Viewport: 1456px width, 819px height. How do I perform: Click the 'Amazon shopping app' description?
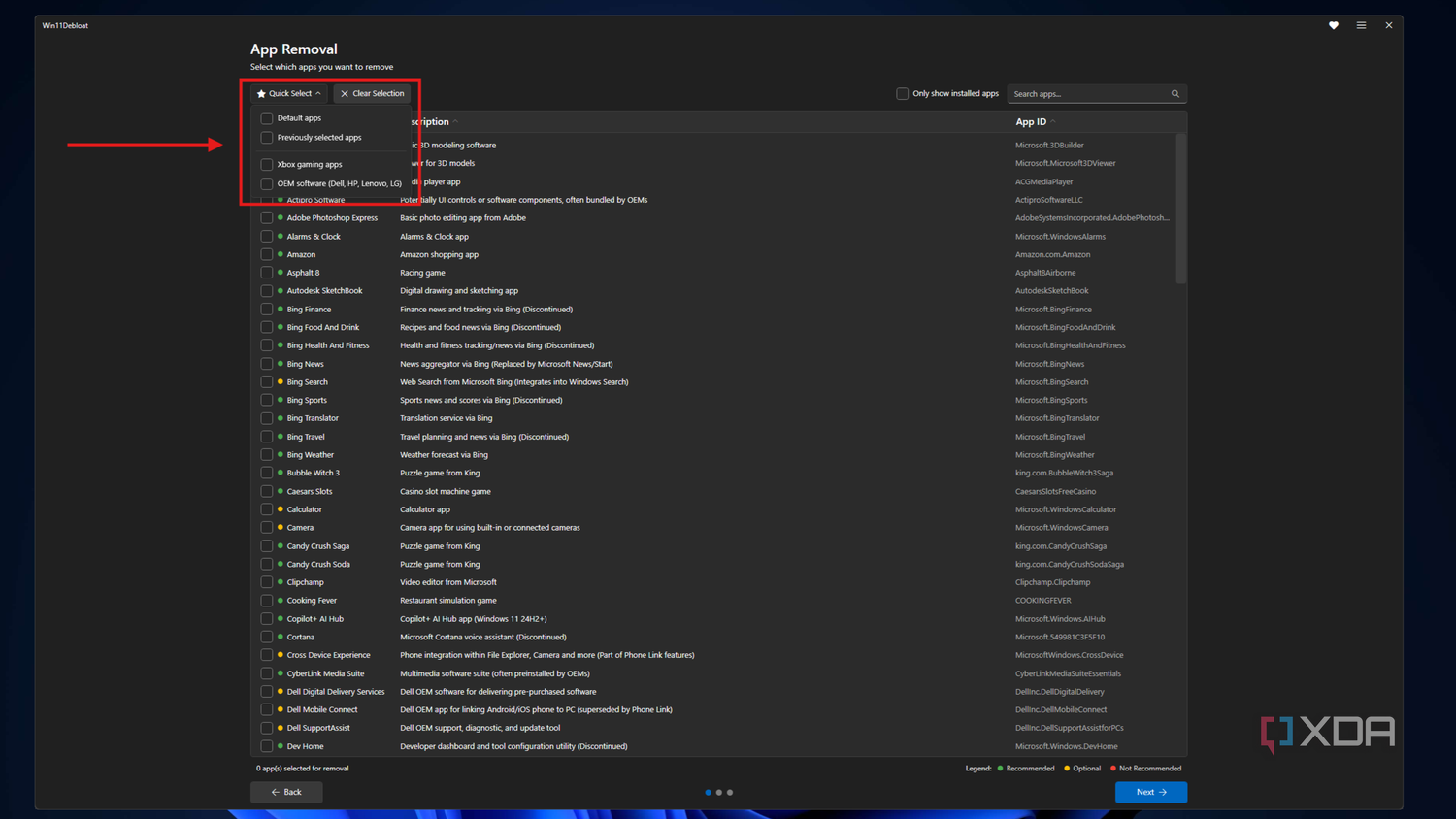(439, 254)
